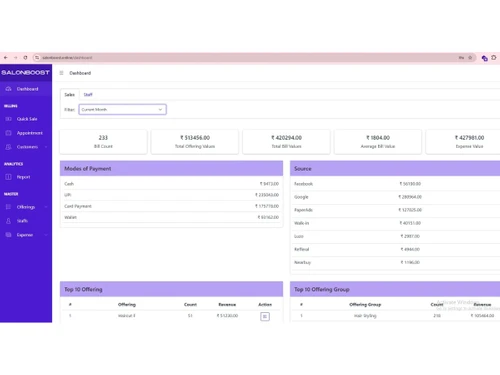
Task: Open Report under Analytics
Action: 26,177
